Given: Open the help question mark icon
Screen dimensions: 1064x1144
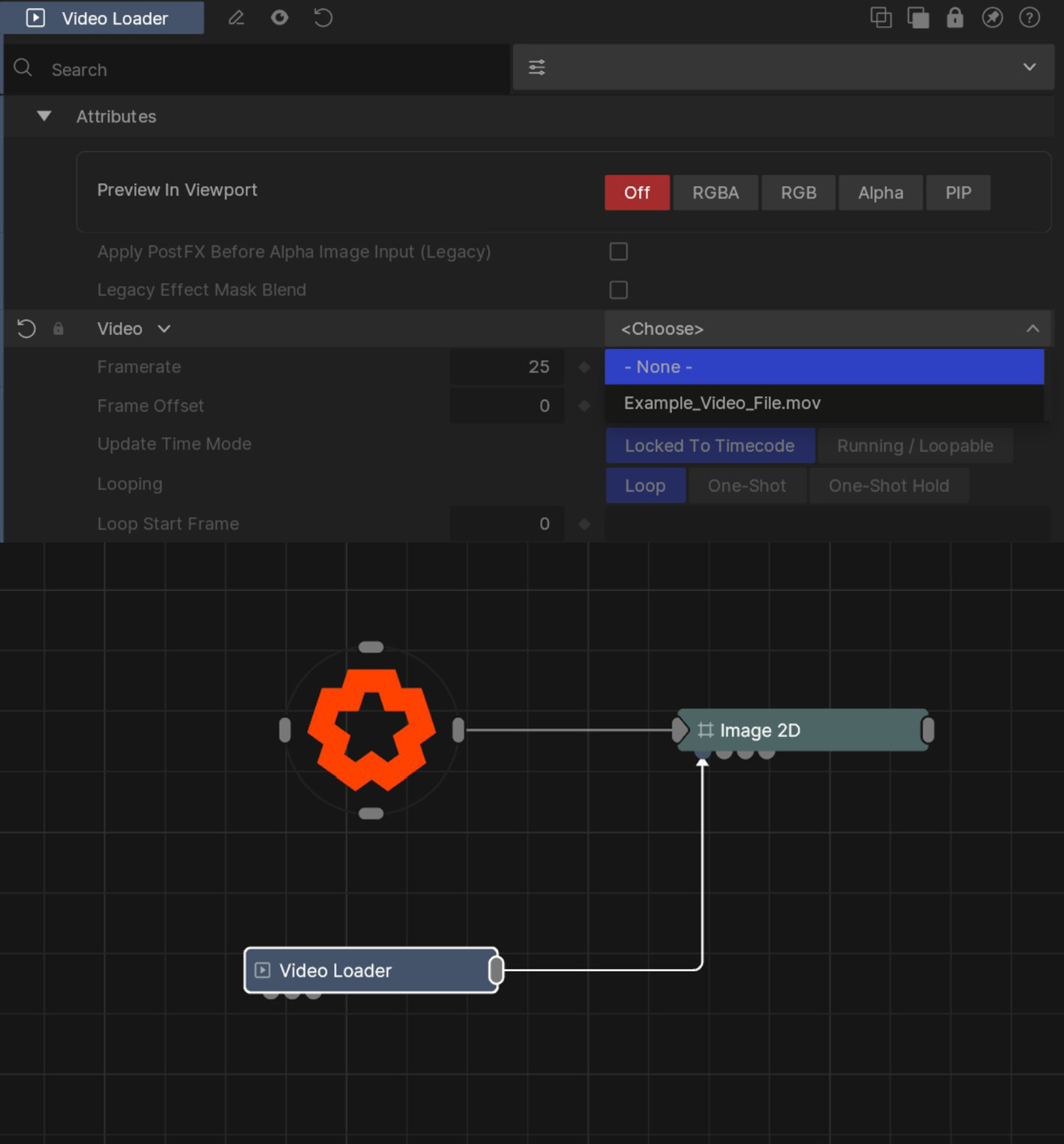Looking at the screenshot, I should click(1029, 18).
